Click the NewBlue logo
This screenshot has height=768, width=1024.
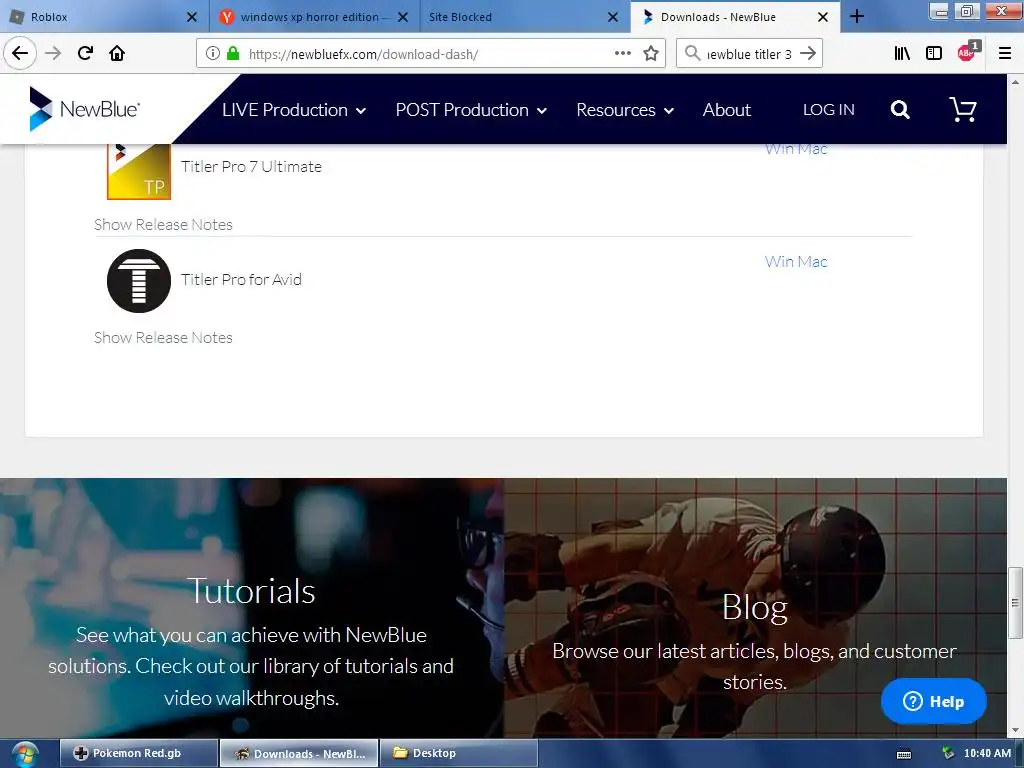click(x=84, y=108)
